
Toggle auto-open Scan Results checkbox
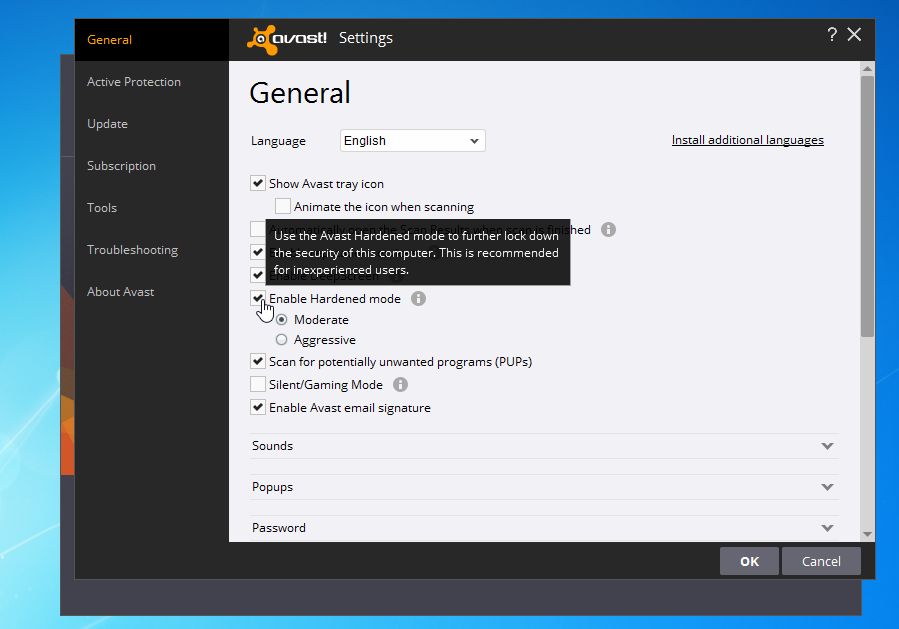257,229
